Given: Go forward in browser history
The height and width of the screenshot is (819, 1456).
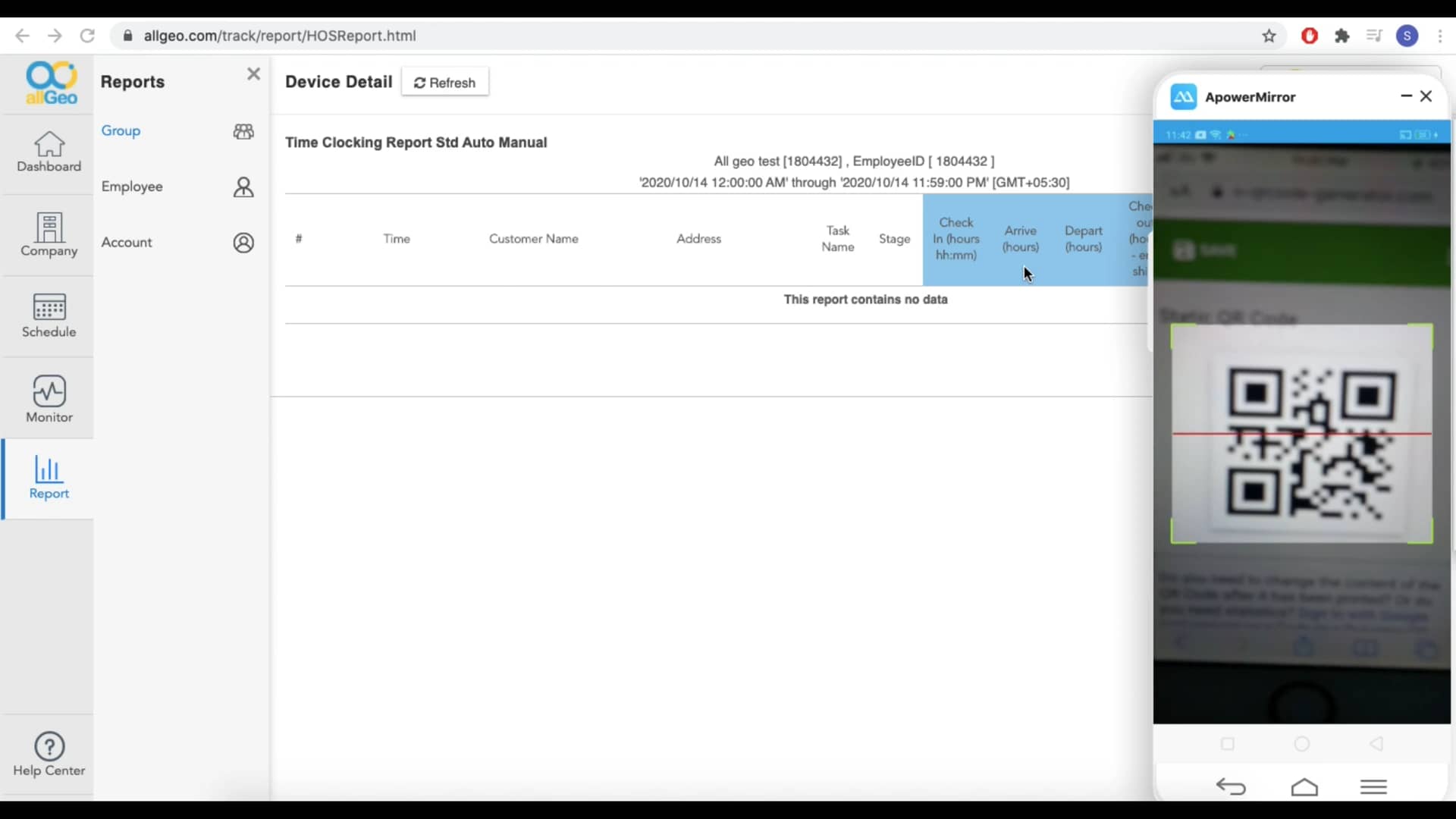Looking at the screenshot, I should 55,36.
